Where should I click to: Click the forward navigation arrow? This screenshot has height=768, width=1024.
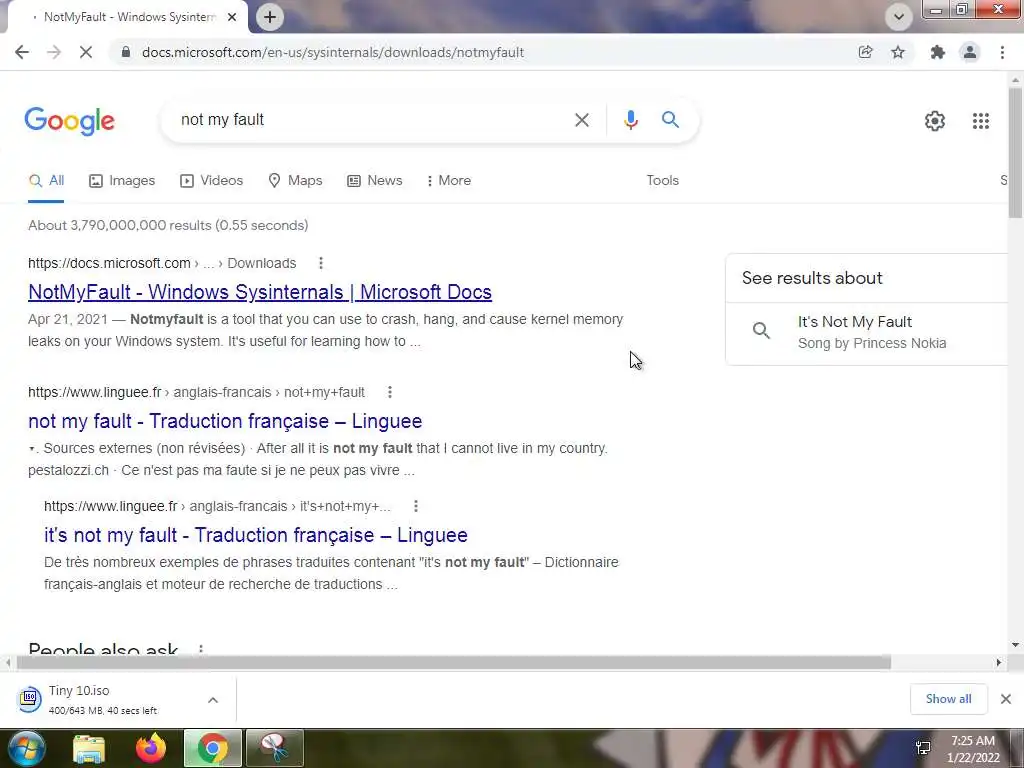pyautogui.click(x=54, y=52)
